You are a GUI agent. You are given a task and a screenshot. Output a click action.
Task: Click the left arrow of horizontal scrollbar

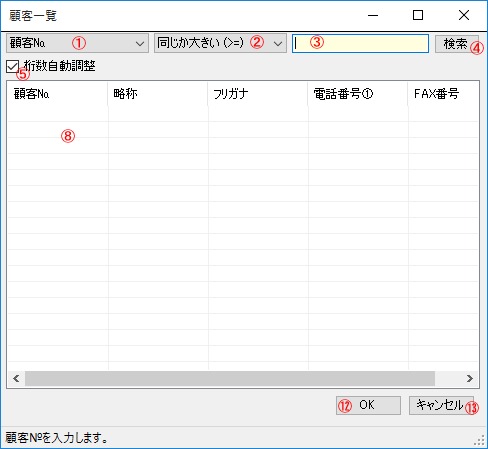click(16, 378)
